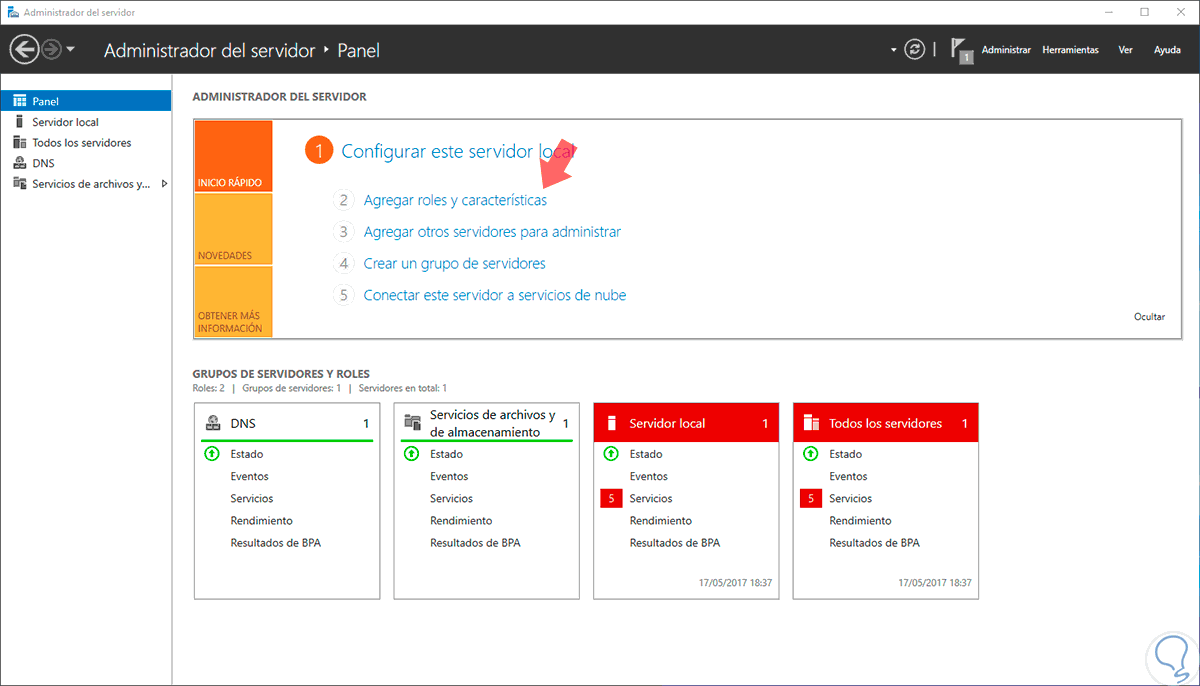
Task: Click the back navigation arrow
Action: [x=24, y=49]
